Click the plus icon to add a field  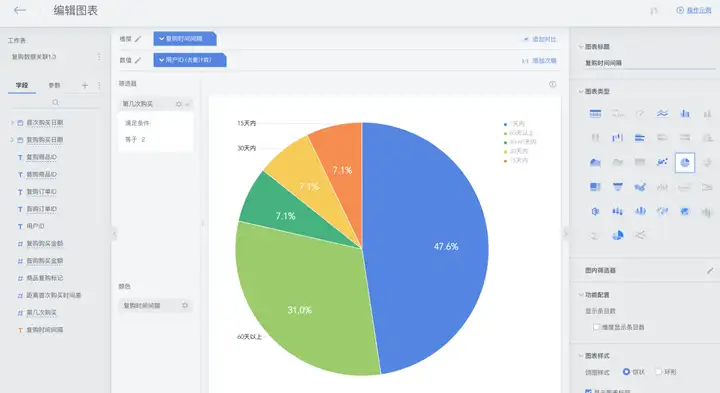coord(84,85)
